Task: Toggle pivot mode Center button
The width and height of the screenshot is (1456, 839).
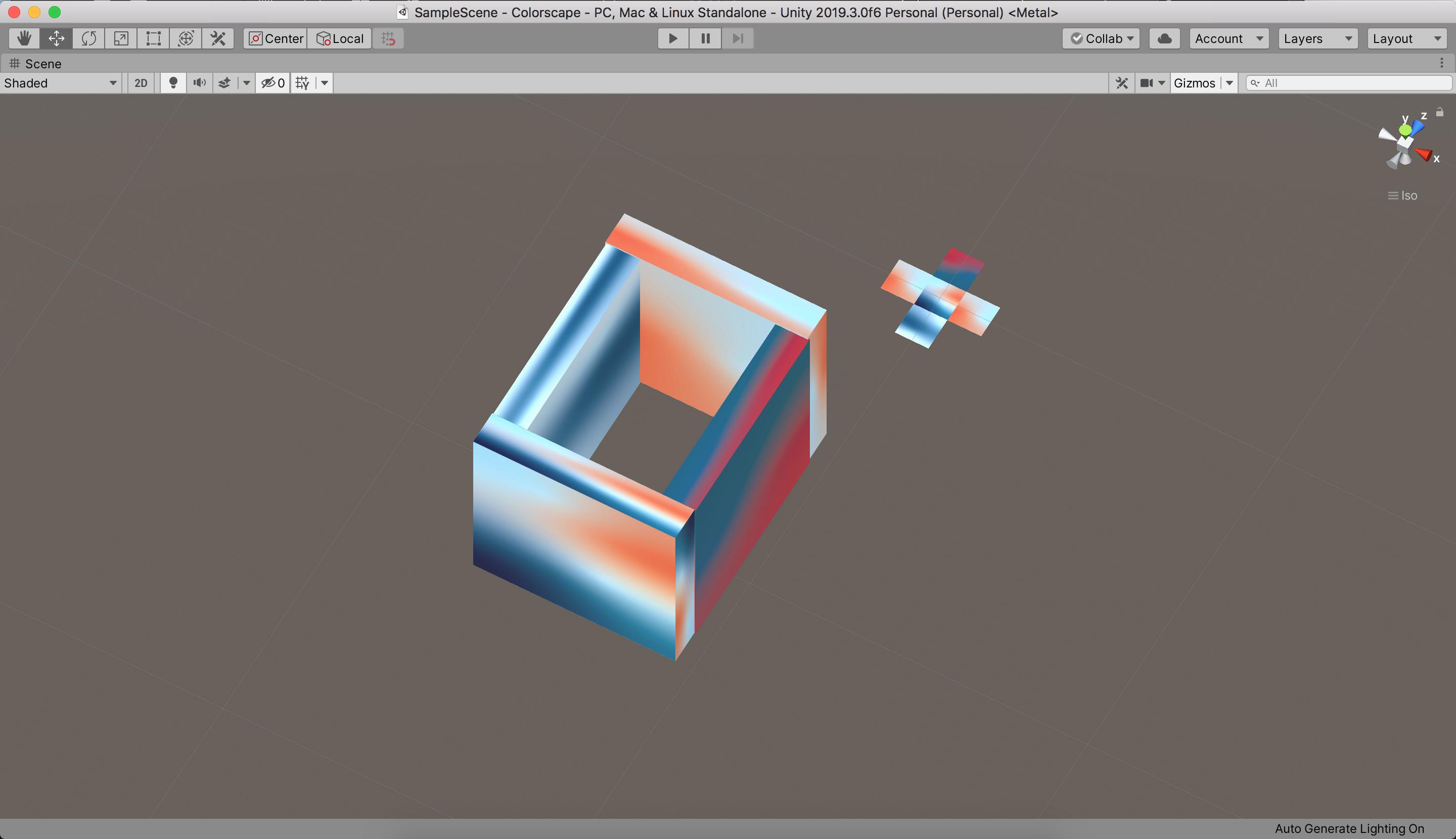Action: click(x=276, y=38)
